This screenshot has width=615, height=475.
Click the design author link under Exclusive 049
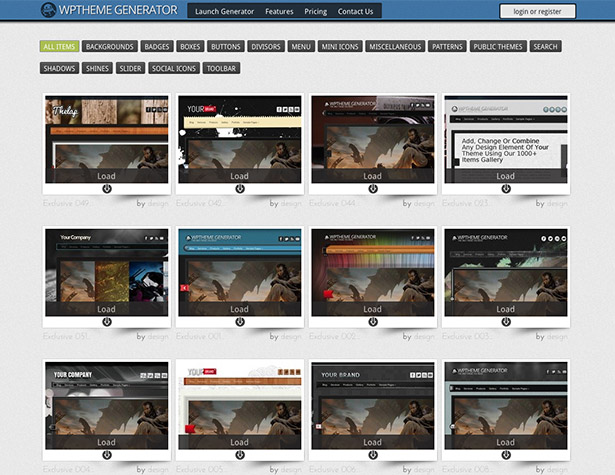pyautogui.click(x=158, y=203)
